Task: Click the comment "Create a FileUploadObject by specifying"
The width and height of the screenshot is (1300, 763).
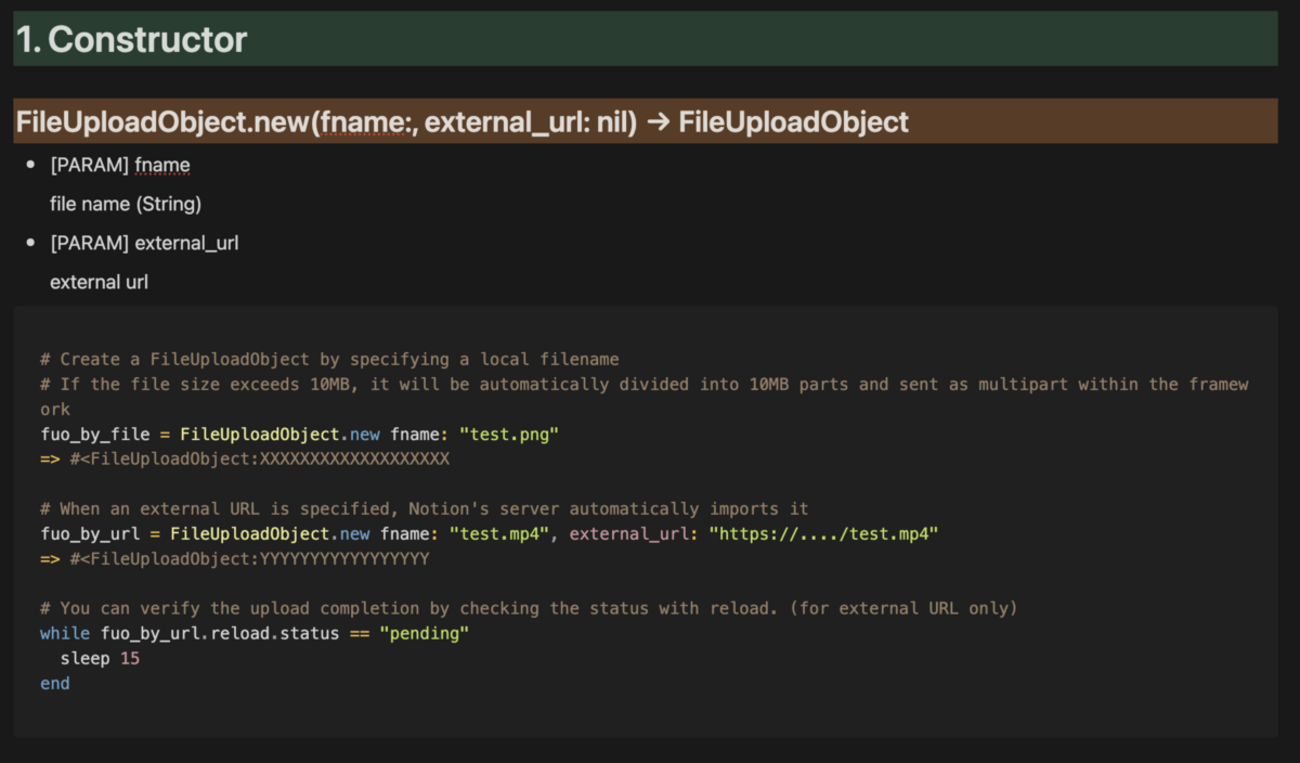Action: (330, 359)
